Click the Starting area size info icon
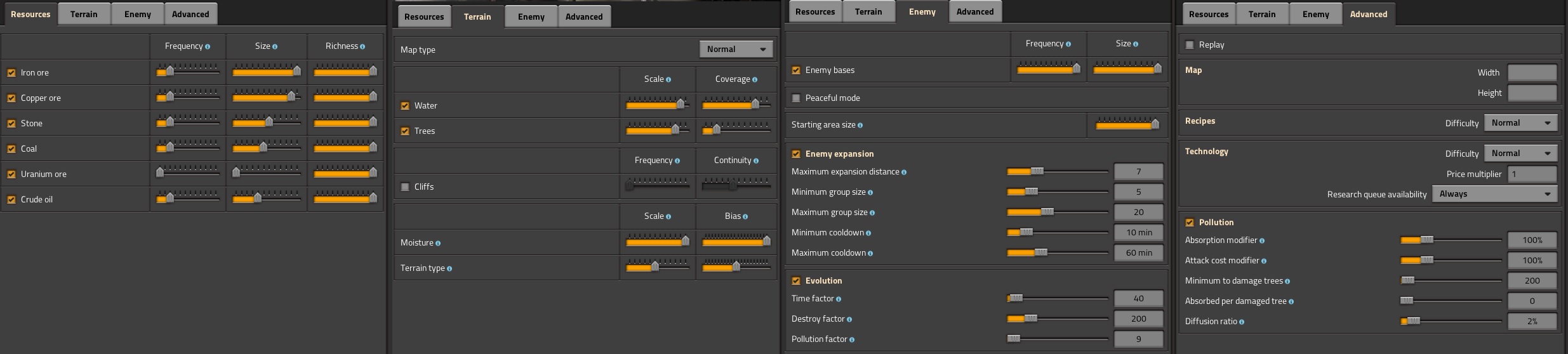The width and height of the screenshot is (1568, 354). (860, 125)
